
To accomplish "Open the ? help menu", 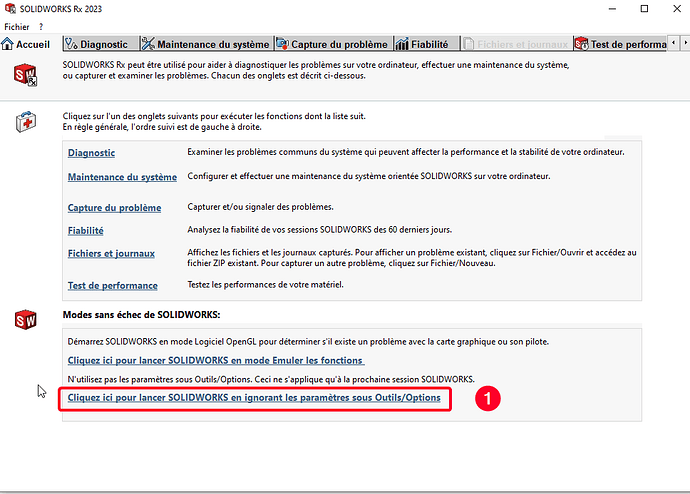I will tap(41, 26).
